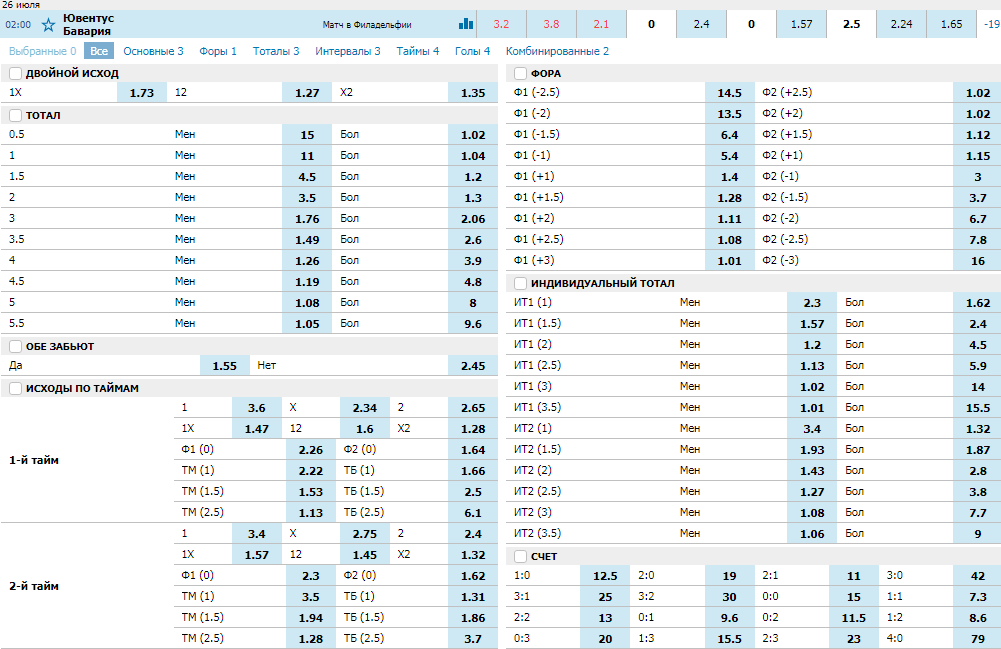This screenshot has height=649, width=1001.
Task: Open match statistics bar chart icon
Action: point(466,24)
